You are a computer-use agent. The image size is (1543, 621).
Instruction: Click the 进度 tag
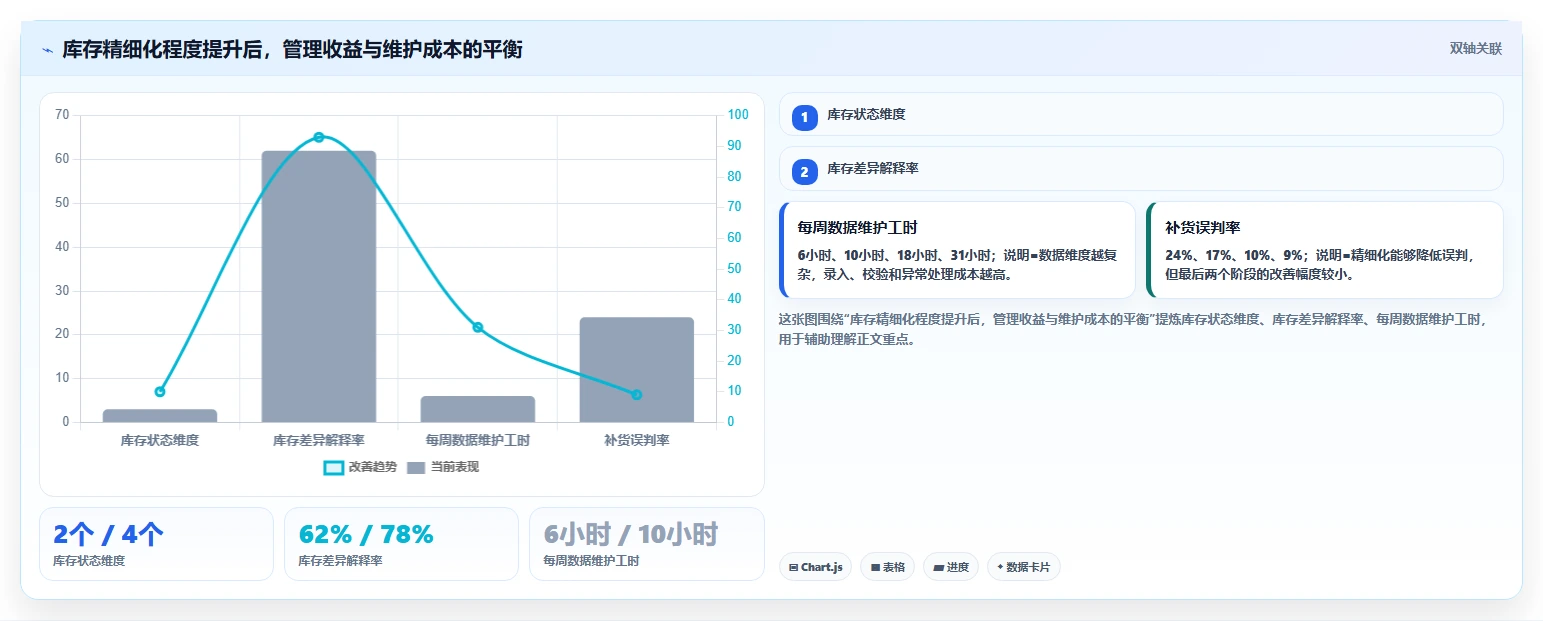point(951,567)
